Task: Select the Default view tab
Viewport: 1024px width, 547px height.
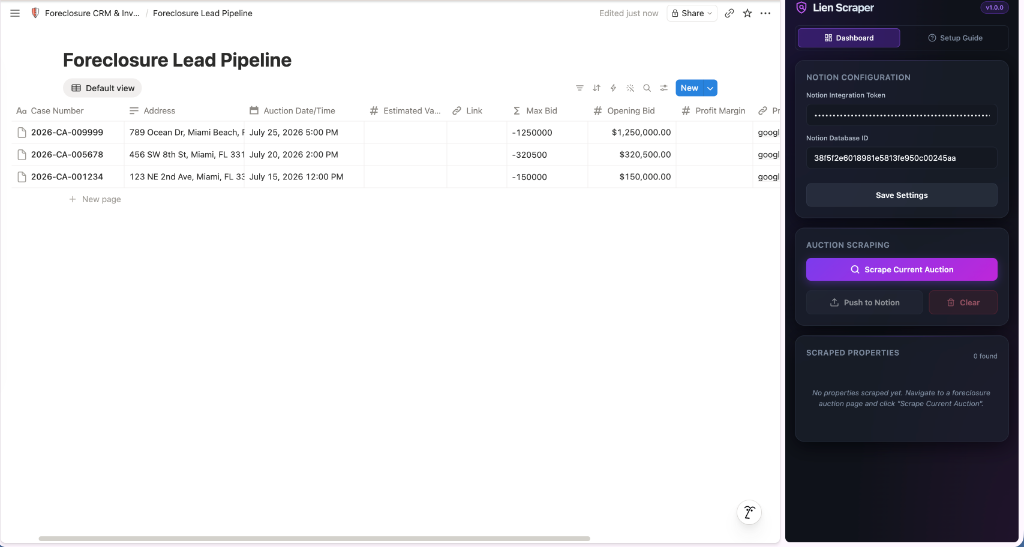Action: tap(103, 88)
